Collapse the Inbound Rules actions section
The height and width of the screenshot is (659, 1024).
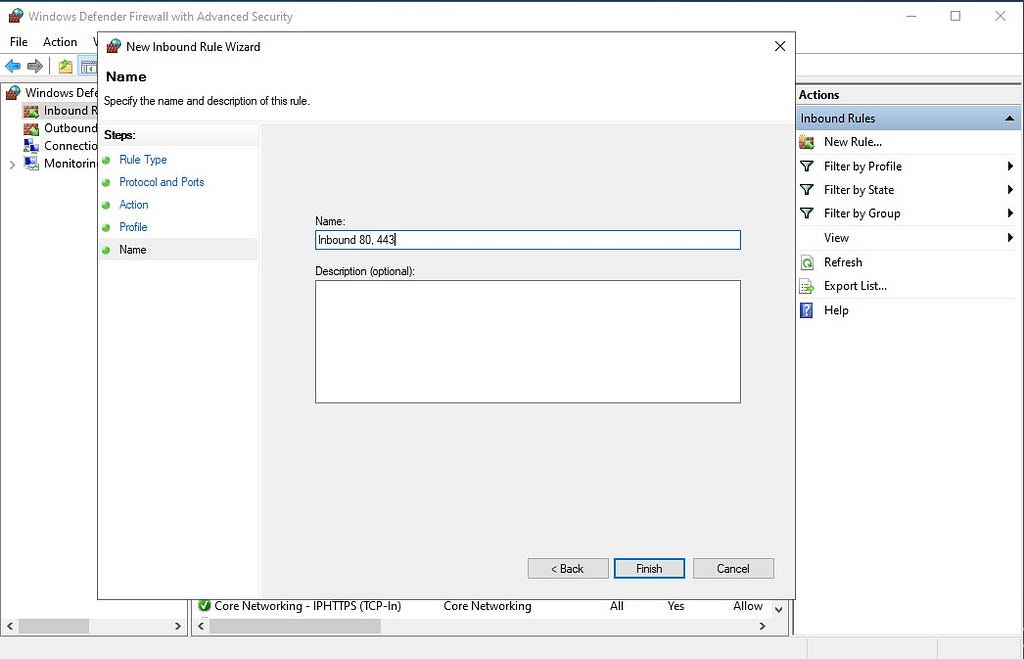[x=1010, y=118]
